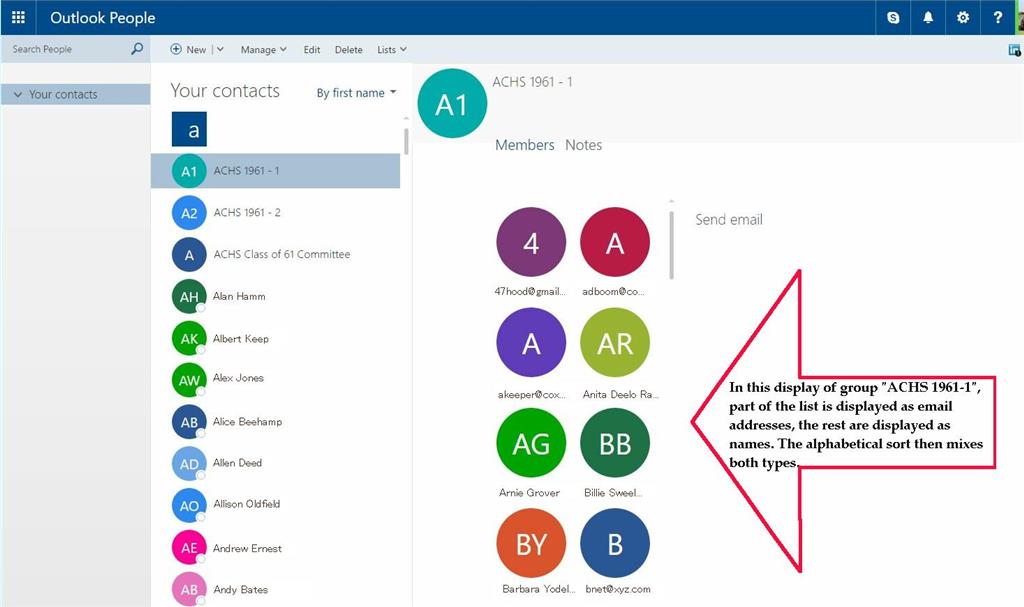This screenshot has height=607, width=1024.
Task: Click the AE avatar for Andrew Ernest
Action: (x=189, y=548)
